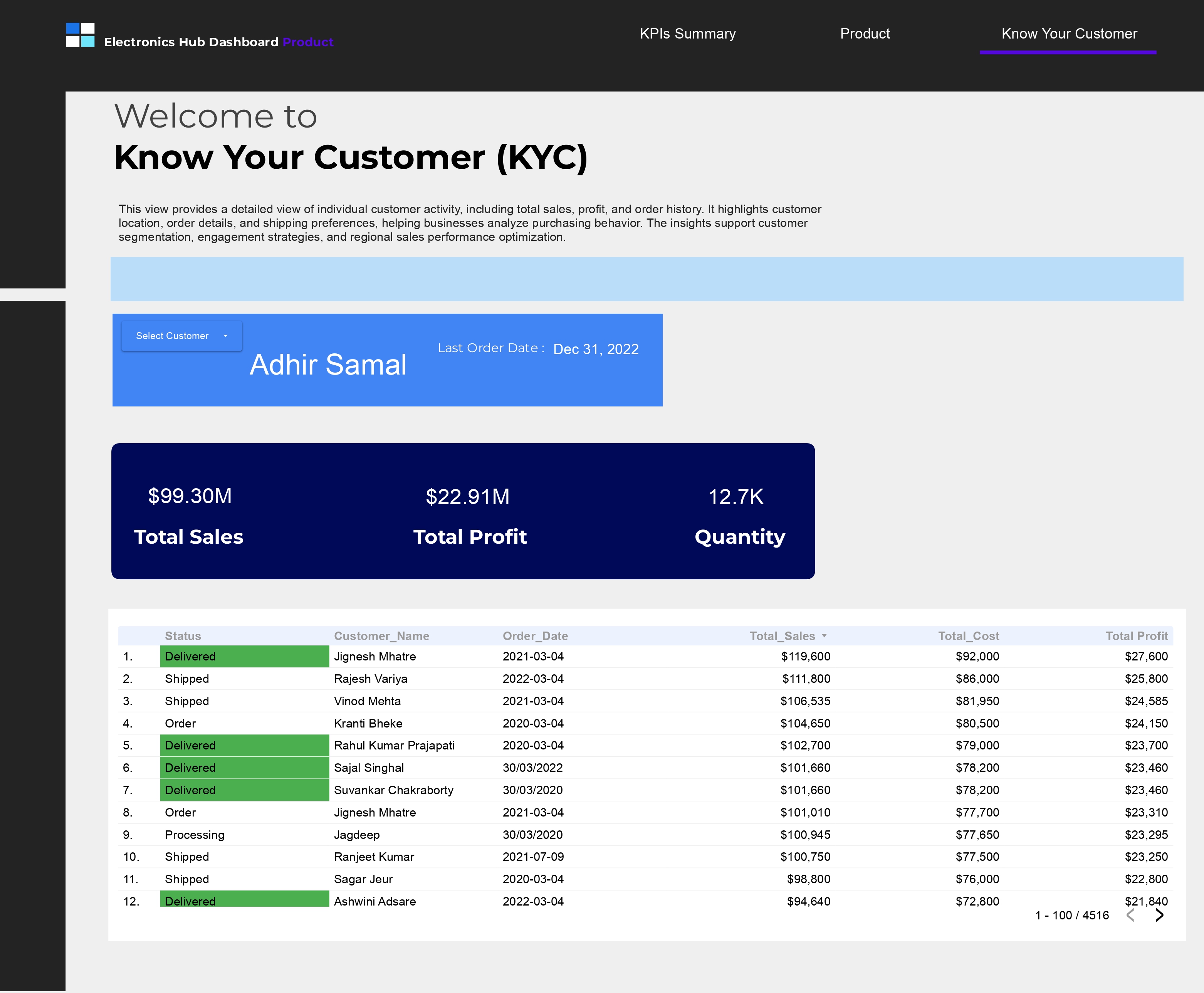Click the $100,945 total sales value

pos(805,835)
